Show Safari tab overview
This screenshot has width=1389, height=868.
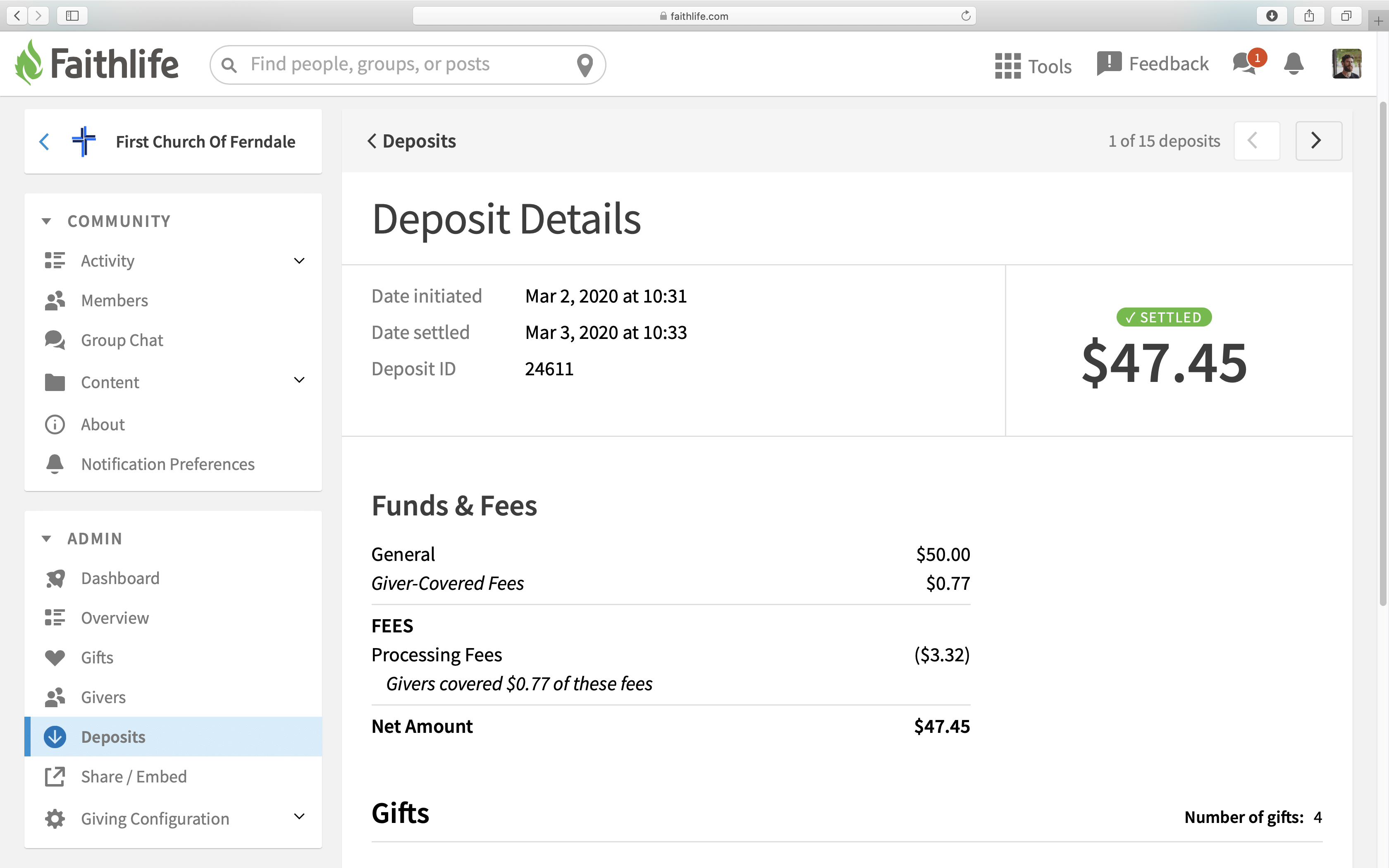(1346, 16)
